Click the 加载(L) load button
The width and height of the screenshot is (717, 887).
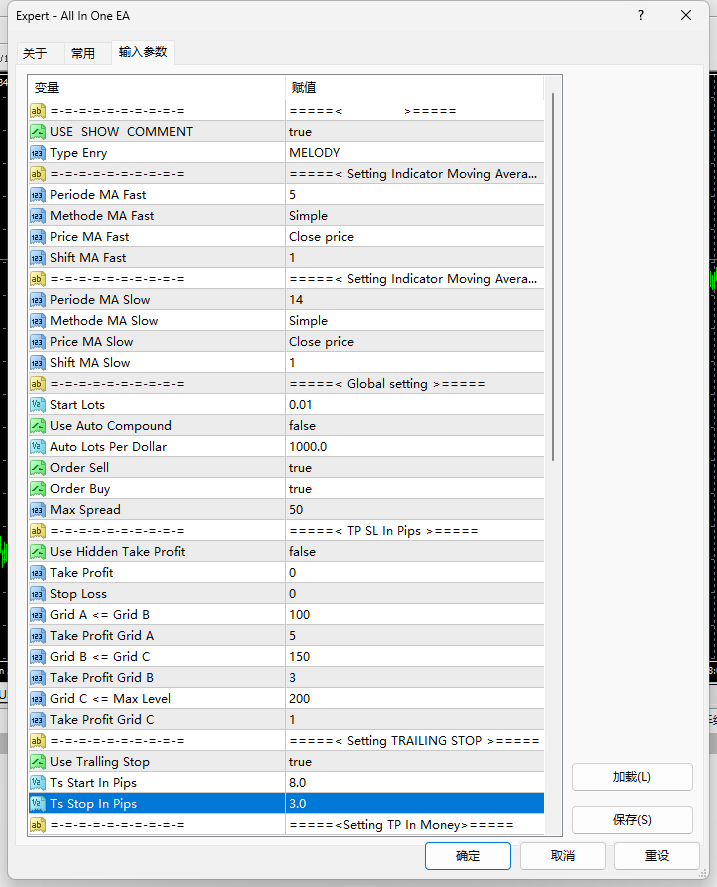tap(632, 777)
